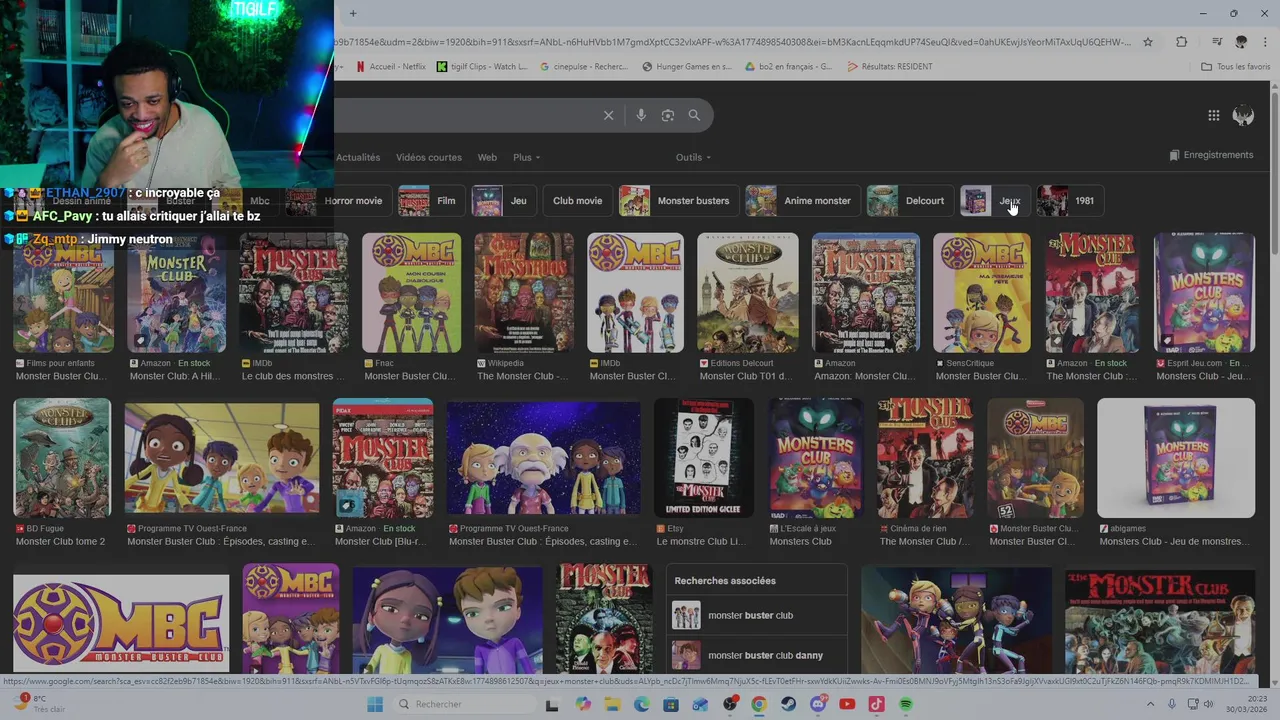Submit search using the magnifying glass icon
The width and height of the screenshot is (1280, 720).
coord(694,115)
